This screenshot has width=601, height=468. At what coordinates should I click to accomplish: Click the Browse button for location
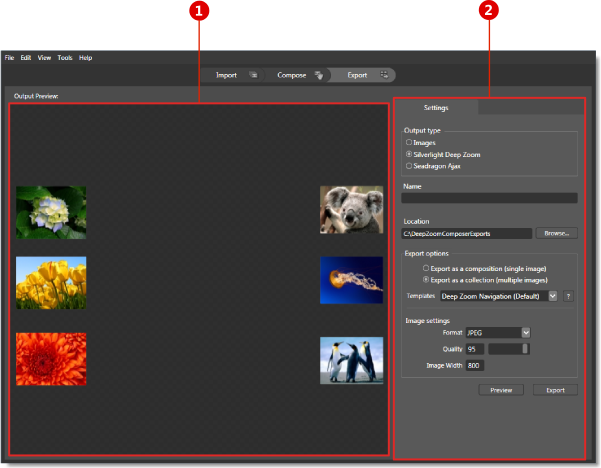tap(556, 233)
